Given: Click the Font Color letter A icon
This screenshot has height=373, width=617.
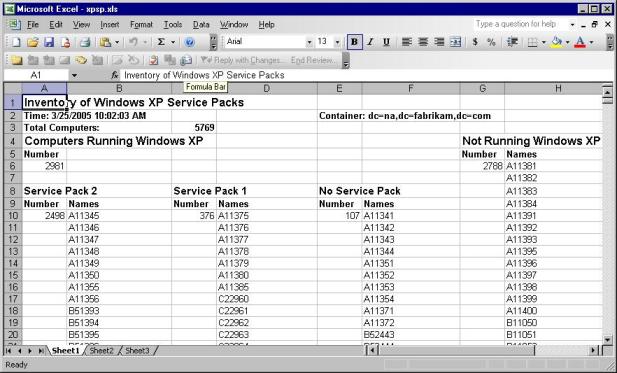Looking at the screenshot, I should coord(580,42).
